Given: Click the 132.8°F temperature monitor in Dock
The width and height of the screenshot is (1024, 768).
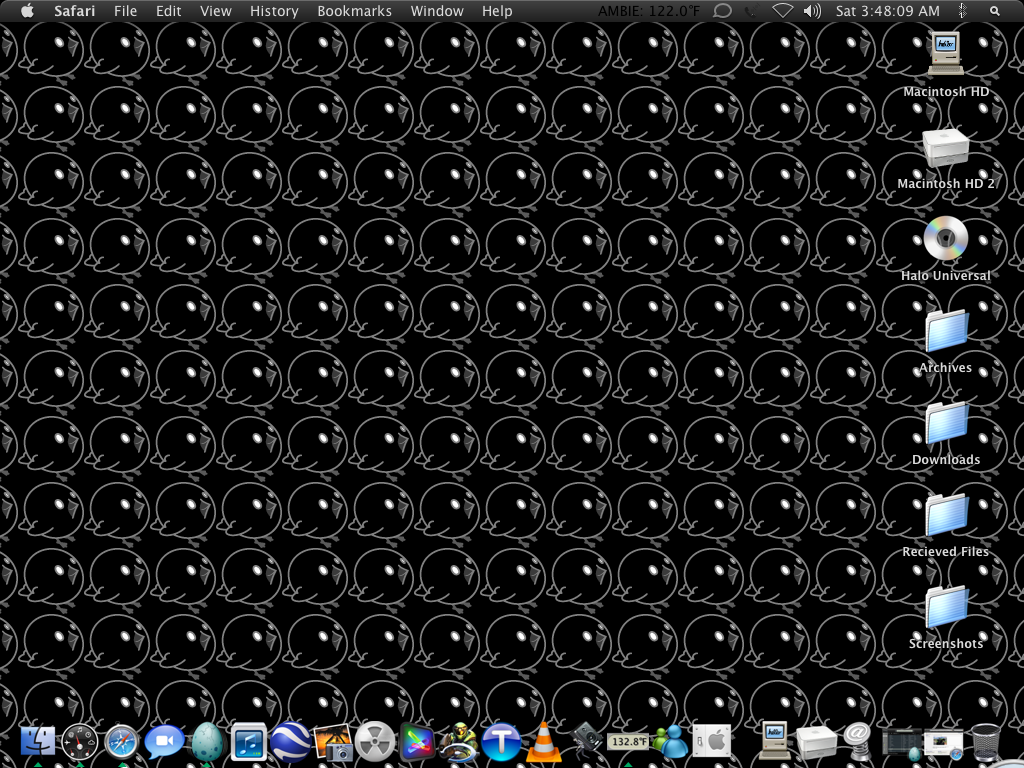Looking at the screenshot, I should point(628,742).
